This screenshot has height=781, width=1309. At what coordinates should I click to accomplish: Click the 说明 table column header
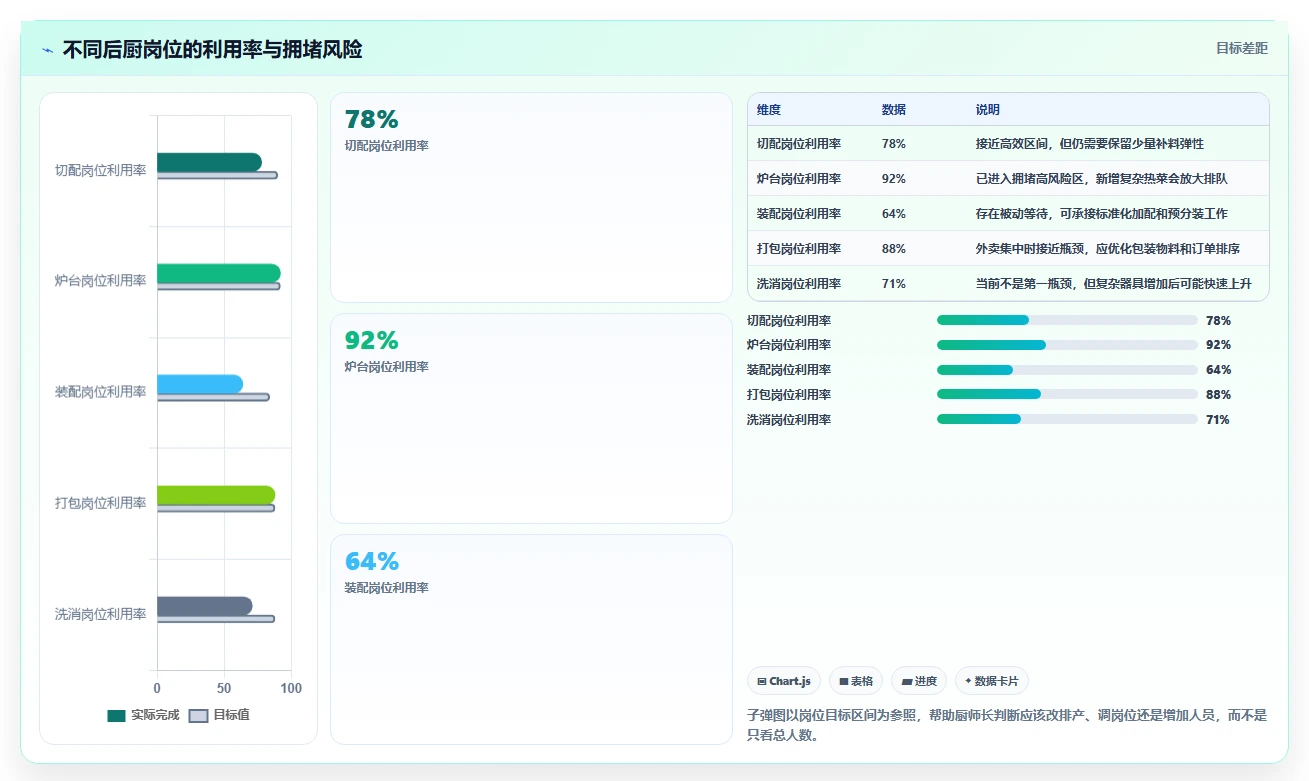click(x=988, y=109)
